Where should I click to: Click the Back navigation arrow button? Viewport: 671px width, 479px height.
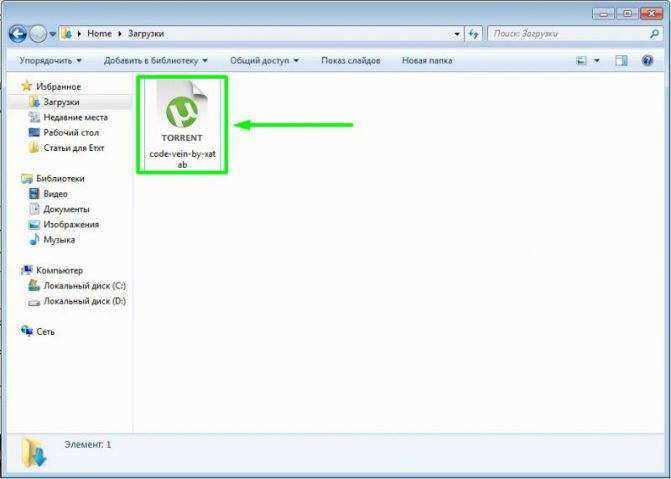click(18, 34)
